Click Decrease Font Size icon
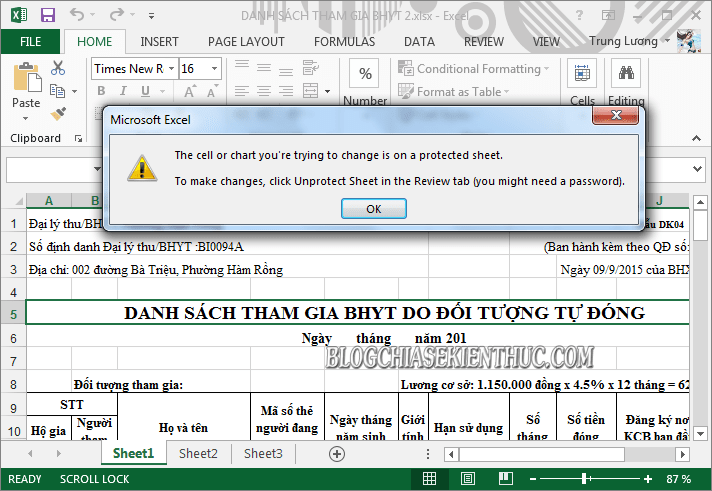This screenshot has height=491, width=712. tap(212, 91)
